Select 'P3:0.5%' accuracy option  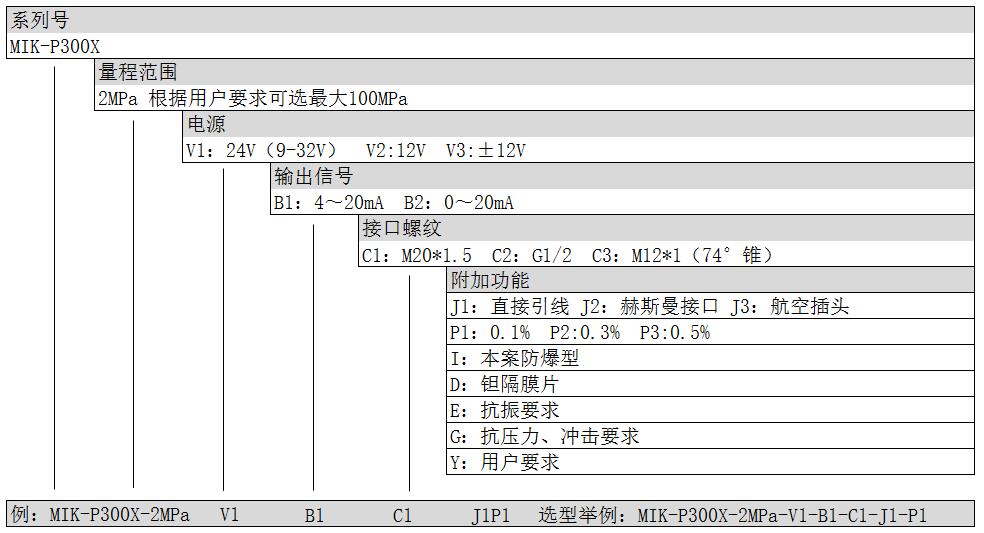coord(675,333)
